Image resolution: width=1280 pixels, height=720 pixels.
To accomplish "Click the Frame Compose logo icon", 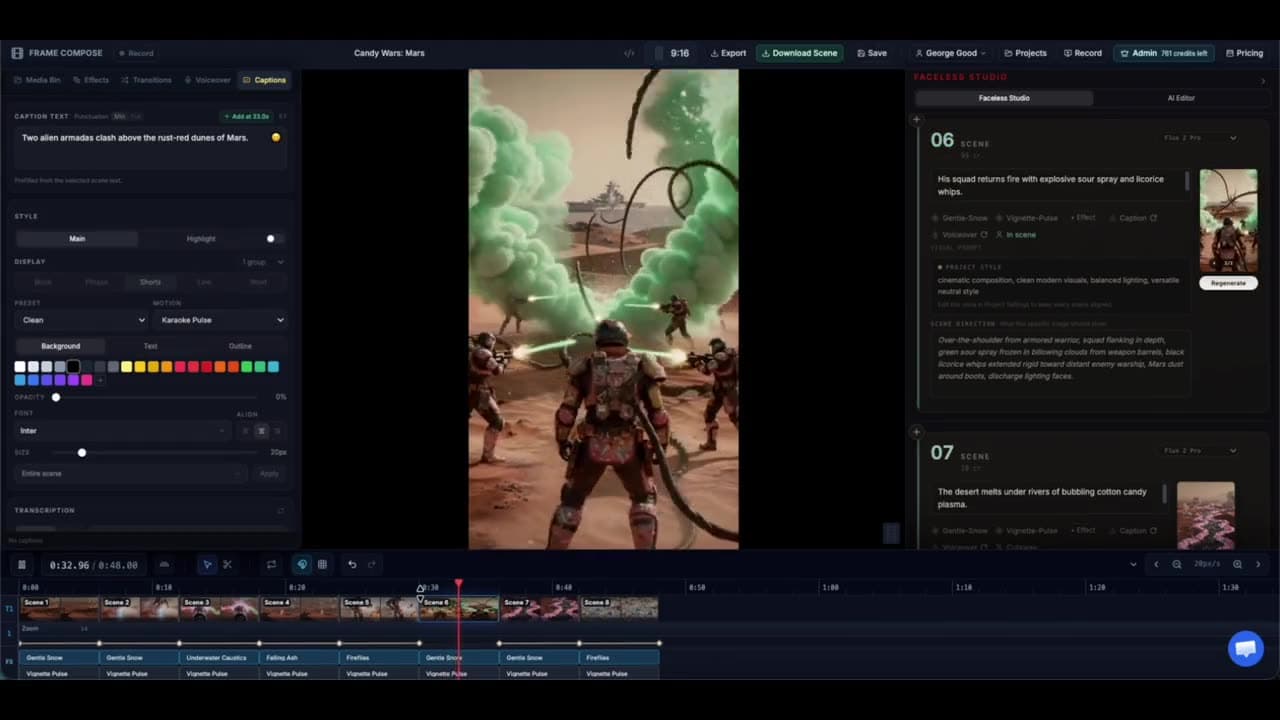I will coord(17,53).
